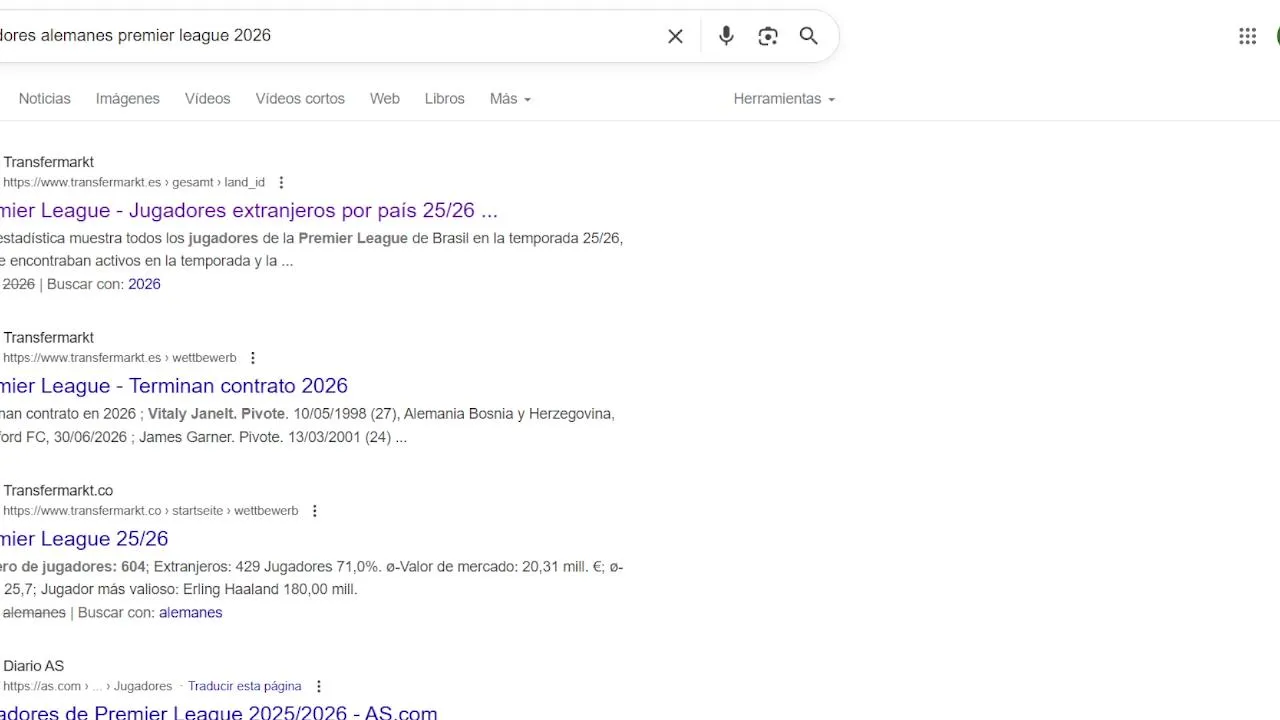Click the transfermarkt.es gesamt land_id URL
This screenshot has width=1280, height=720.
(134, 182)
